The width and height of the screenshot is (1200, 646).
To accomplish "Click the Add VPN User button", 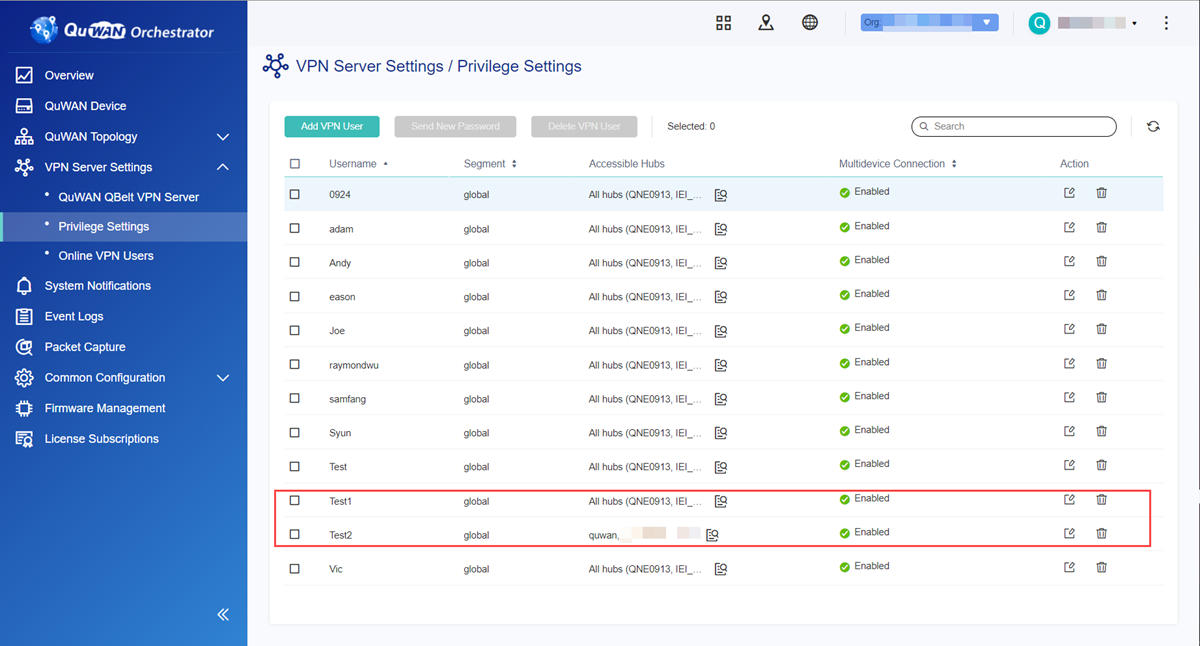I will tap(332, 127).
